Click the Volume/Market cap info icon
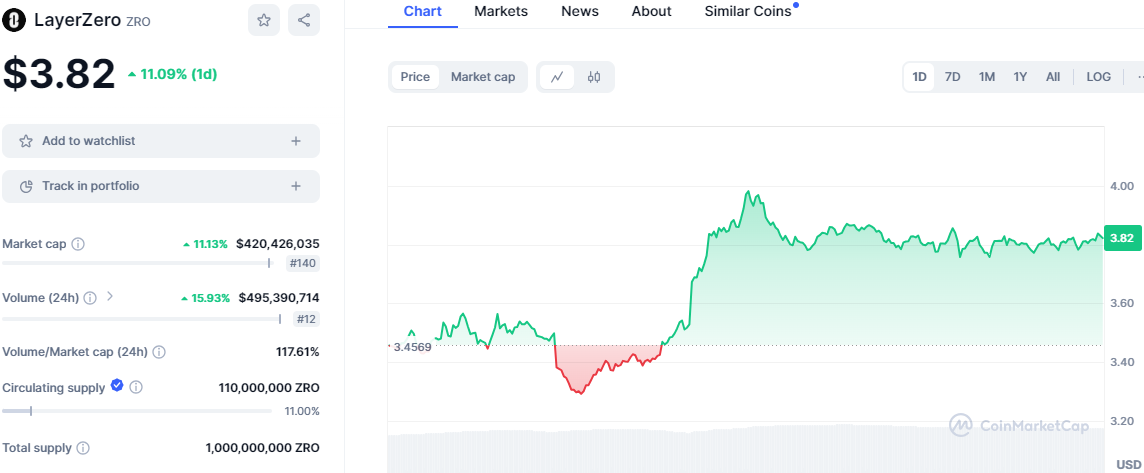Screen dimensions: 1144x473 tap(159, 352)
